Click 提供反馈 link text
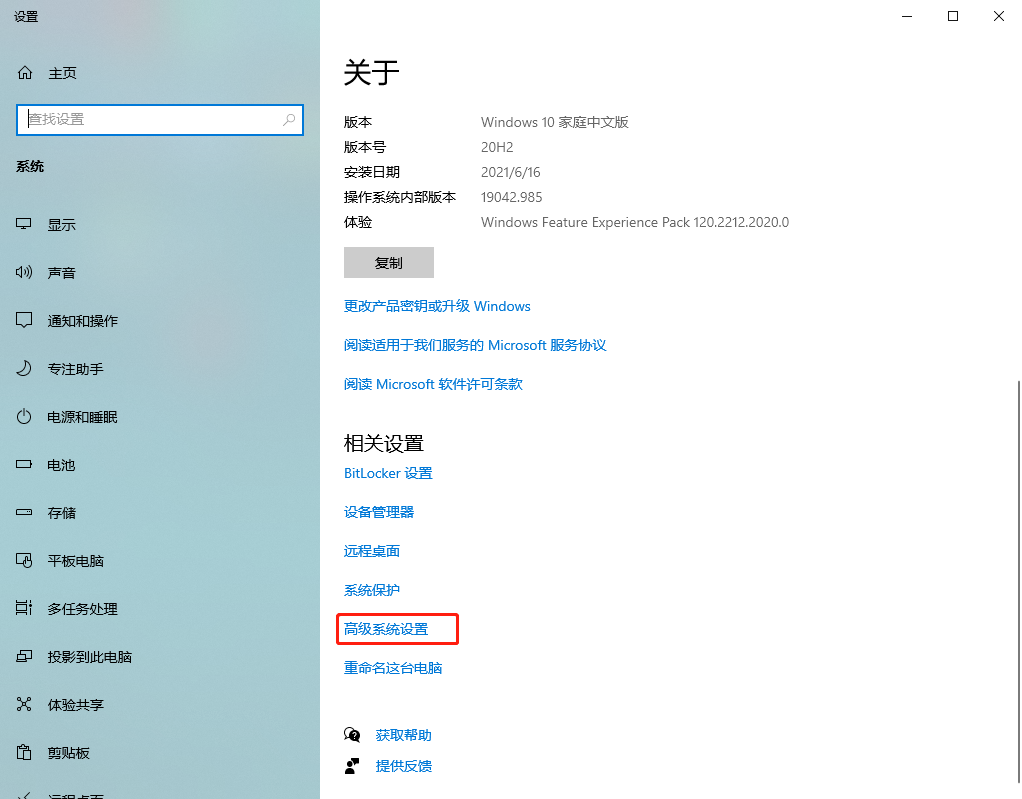This screenshot has width=1022, height=799. pyautogui.click(x=403, y=766)
